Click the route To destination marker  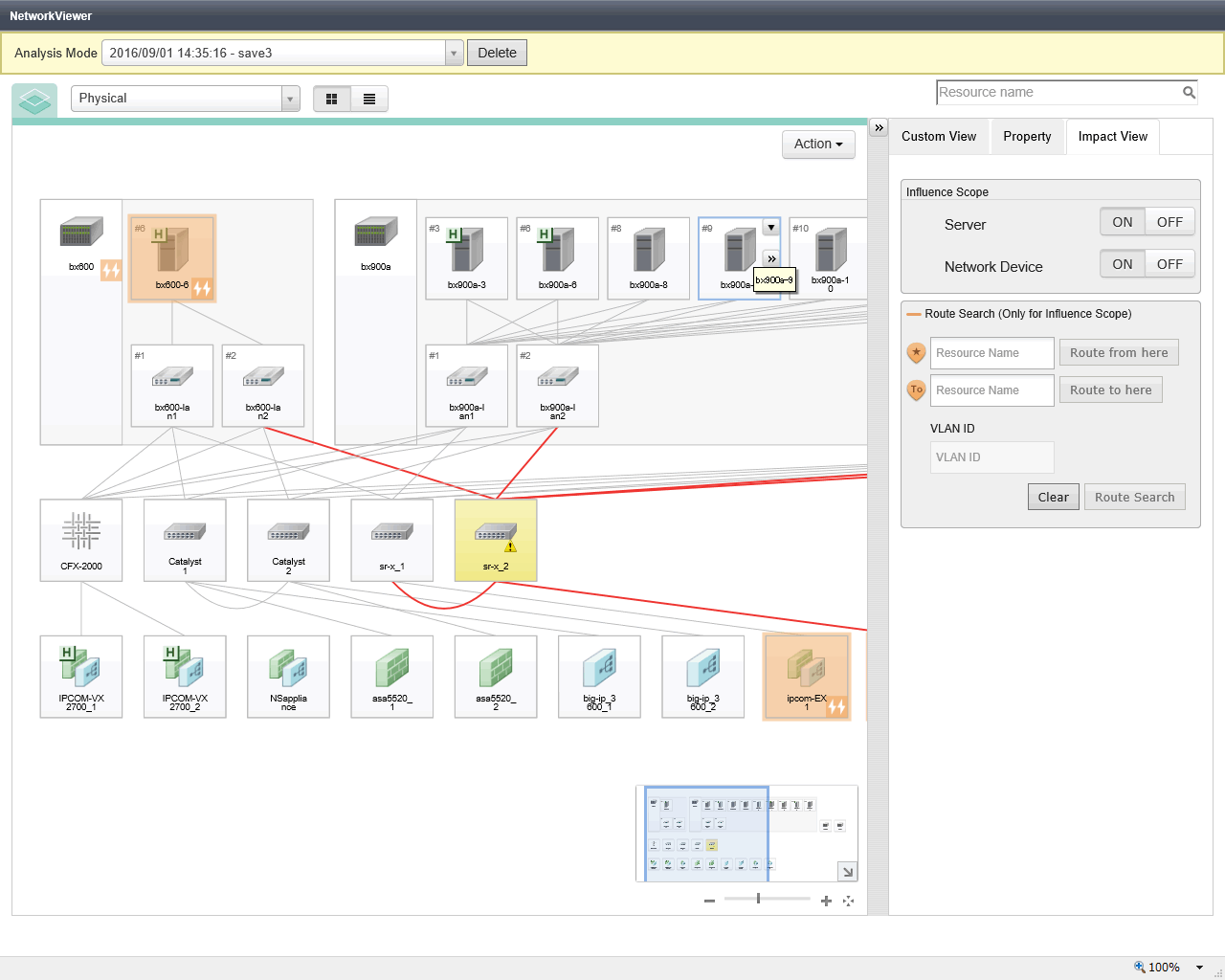916,390
